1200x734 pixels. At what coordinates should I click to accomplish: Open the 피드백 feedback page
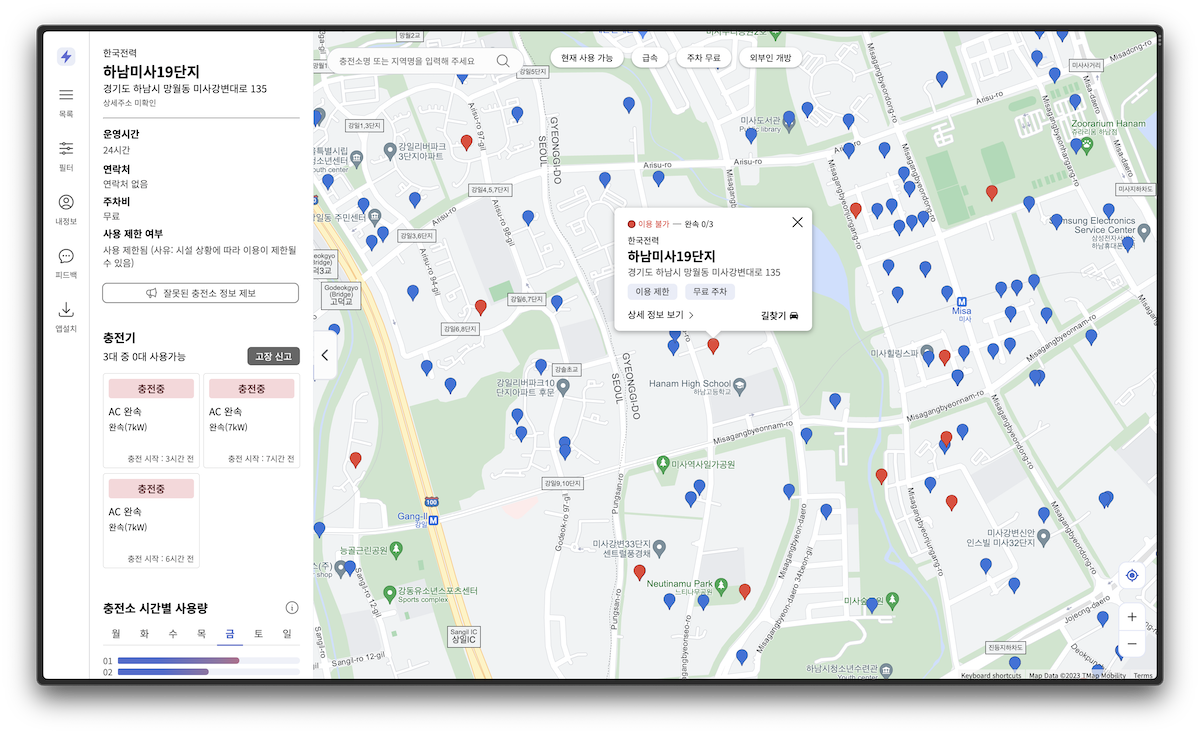[66, 263]
